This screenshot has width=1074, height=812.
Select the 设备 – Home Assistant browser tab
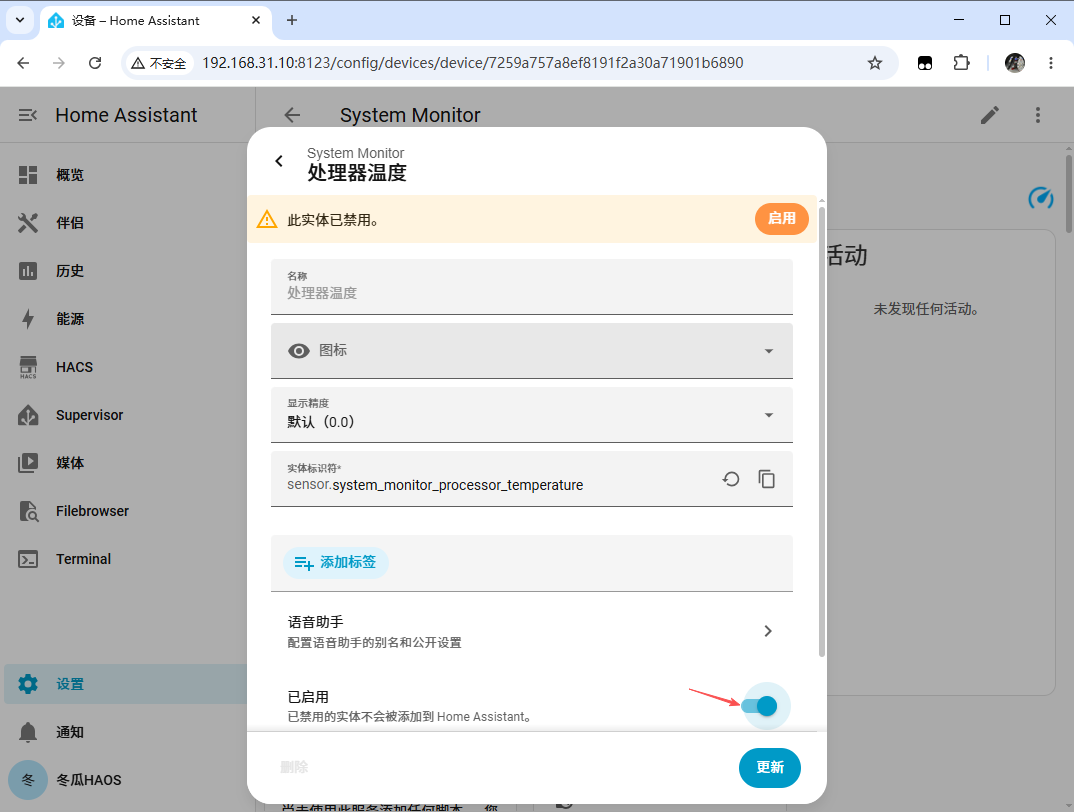pyautogui.click(x=155, y=21)
